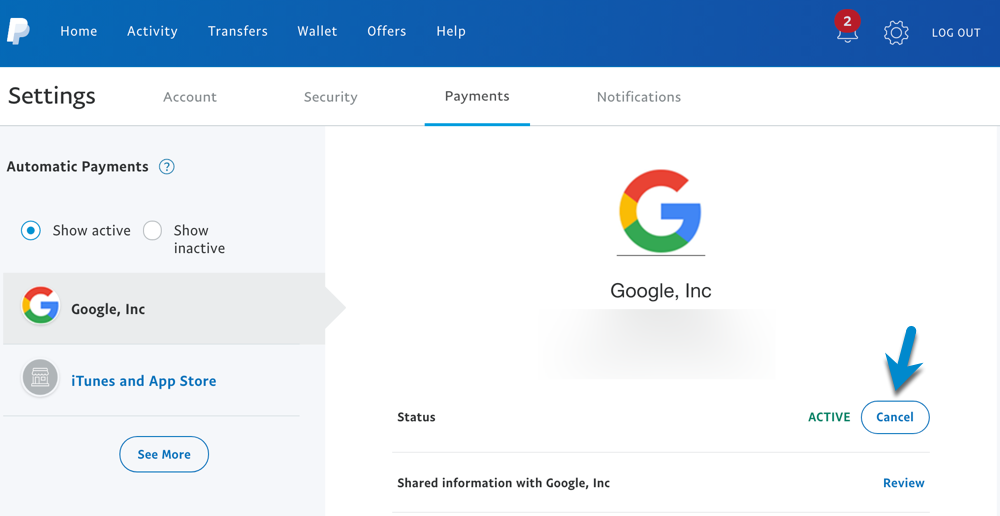Open Activity in top navigation
1000x516 pixels.
[152, 31]
